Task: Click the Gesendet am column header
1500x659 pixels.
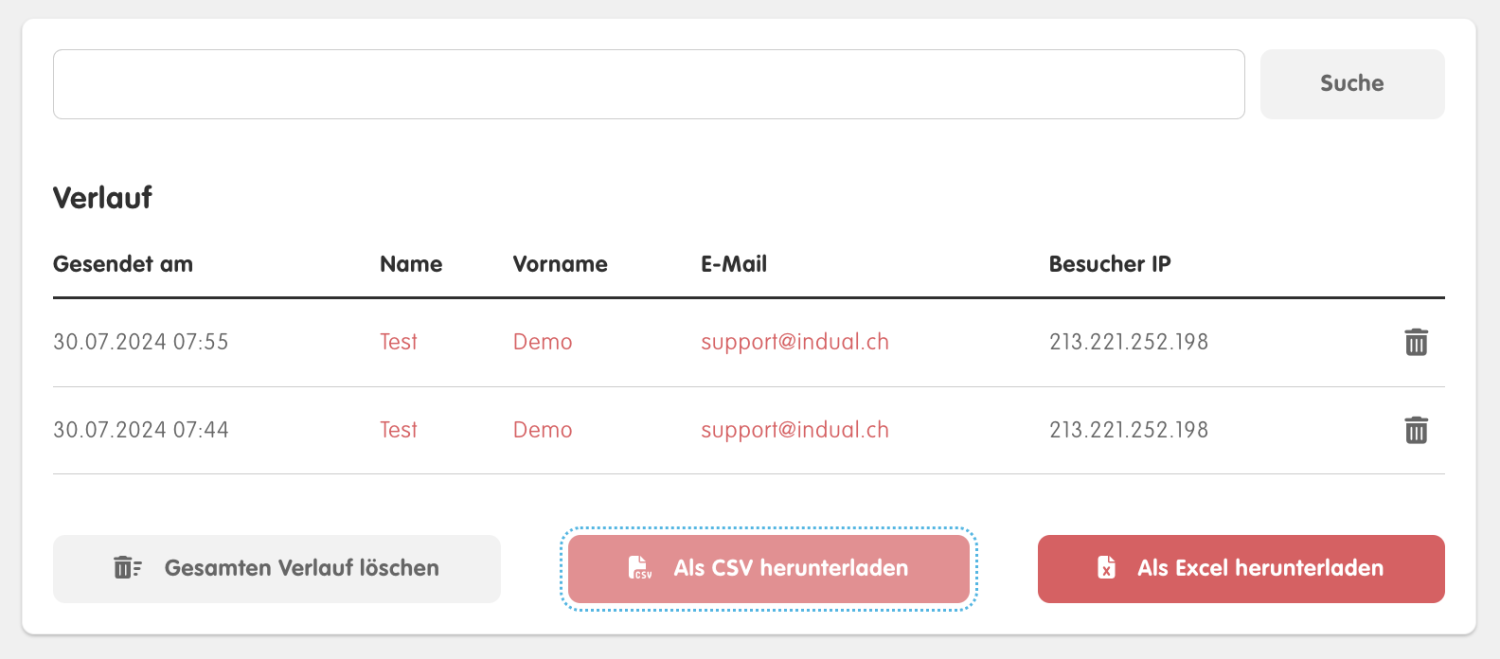Action: pos(123,264)
